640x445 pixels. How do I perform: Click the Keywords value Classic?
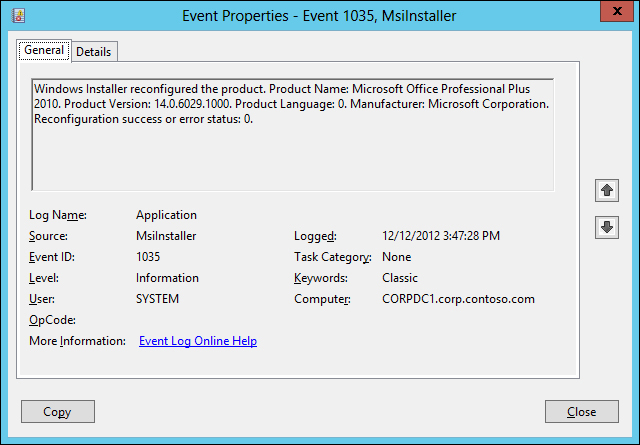(x=400, y=278)
